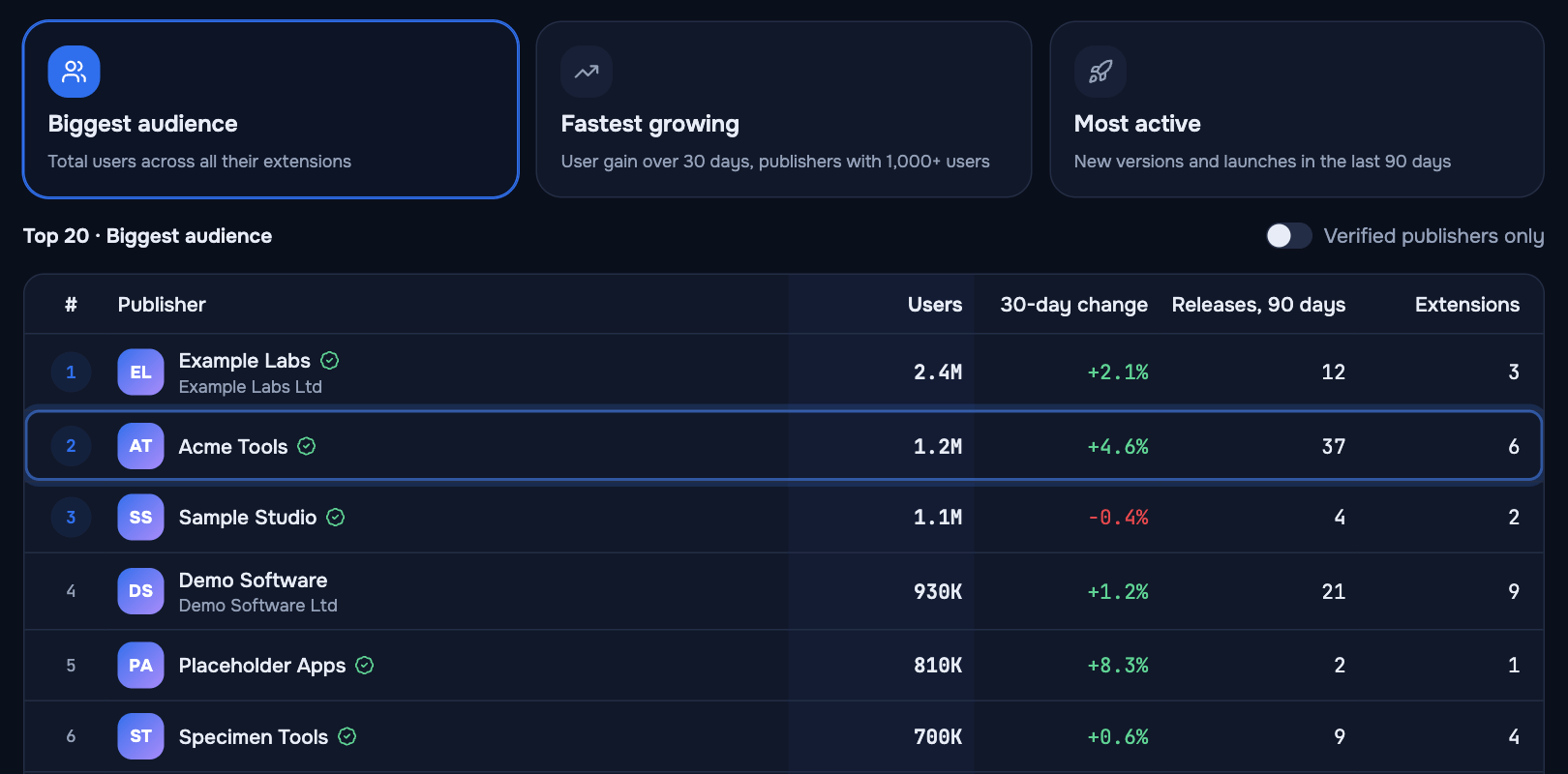Click the +4.6% change value
1568x774 pixels.
(1118, 447)
